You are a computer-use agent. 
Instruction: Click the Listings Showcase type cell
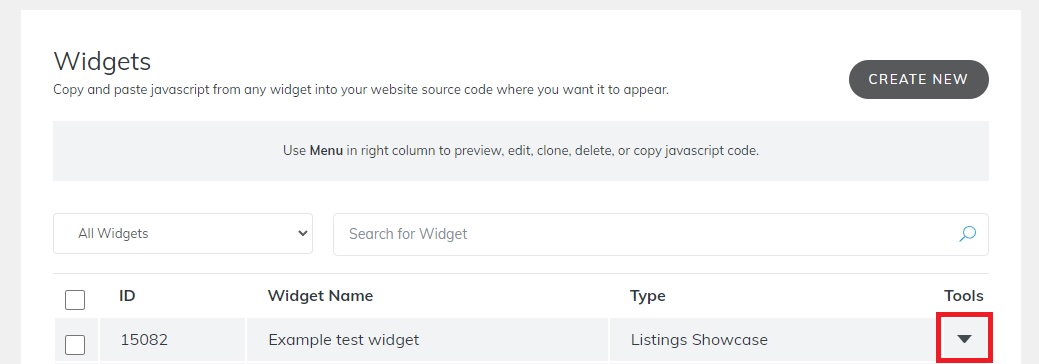699,340
